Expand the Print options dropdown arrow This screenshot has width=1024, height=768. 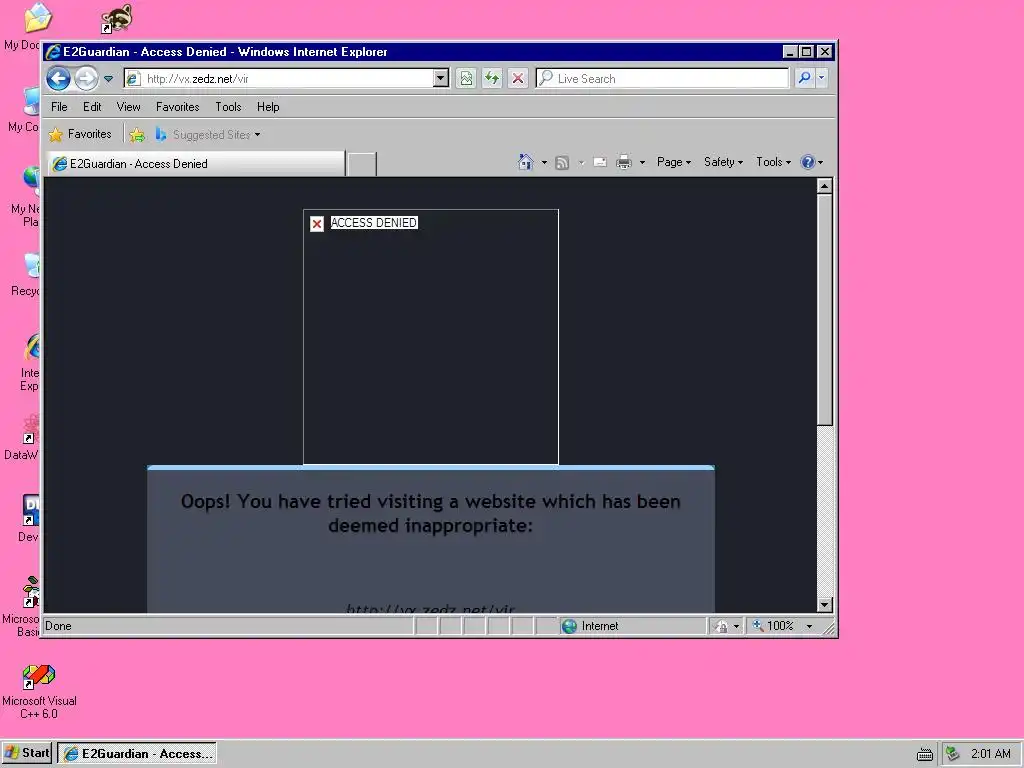(642, 162)
